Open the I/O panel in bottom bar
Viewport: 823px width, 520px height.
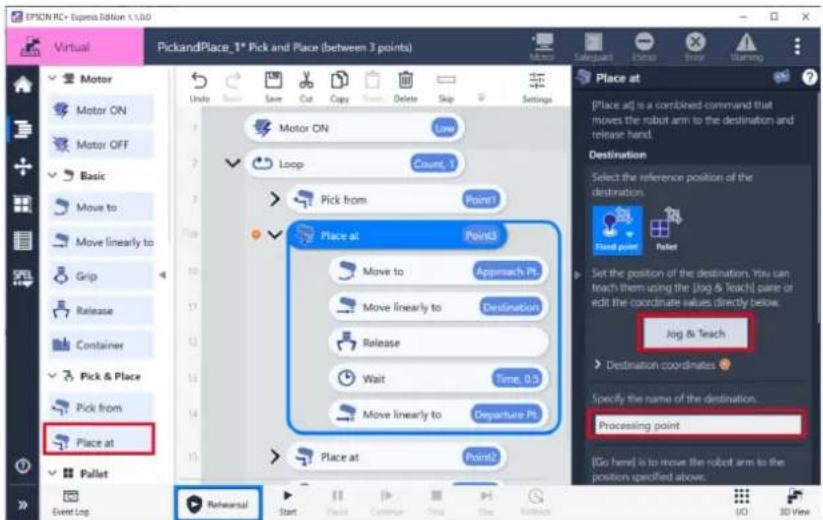(742, 502)
